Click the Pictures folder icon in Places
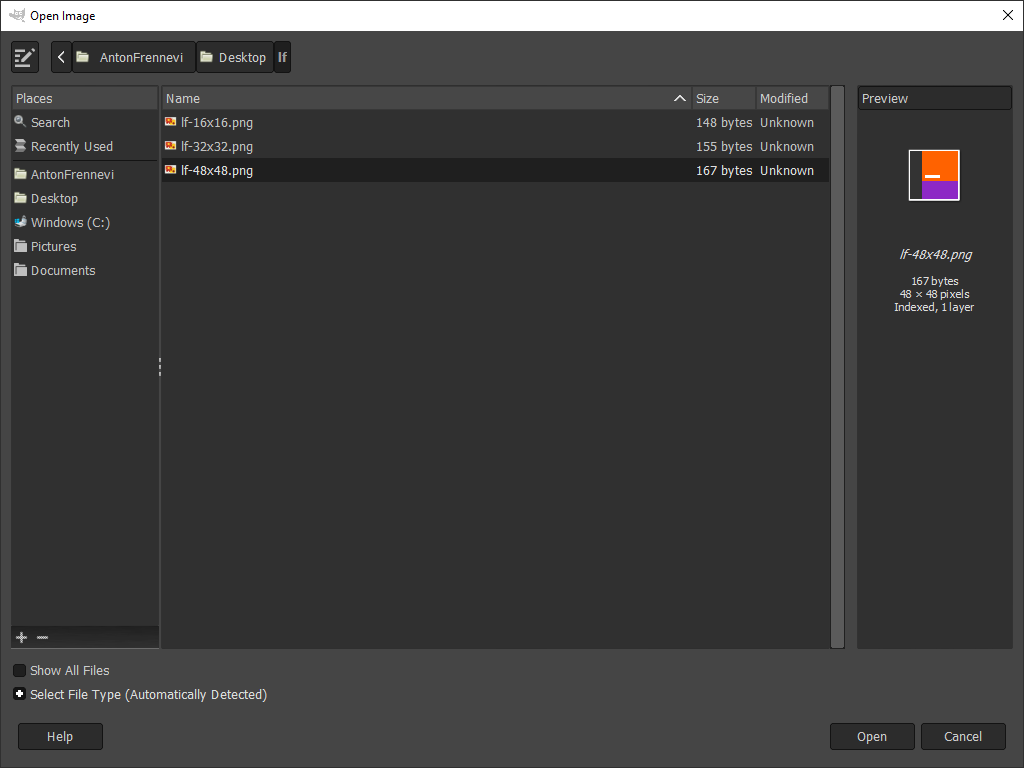This screenshot has width=1024, height=768. pyautogui.click(x=20, y=246)
